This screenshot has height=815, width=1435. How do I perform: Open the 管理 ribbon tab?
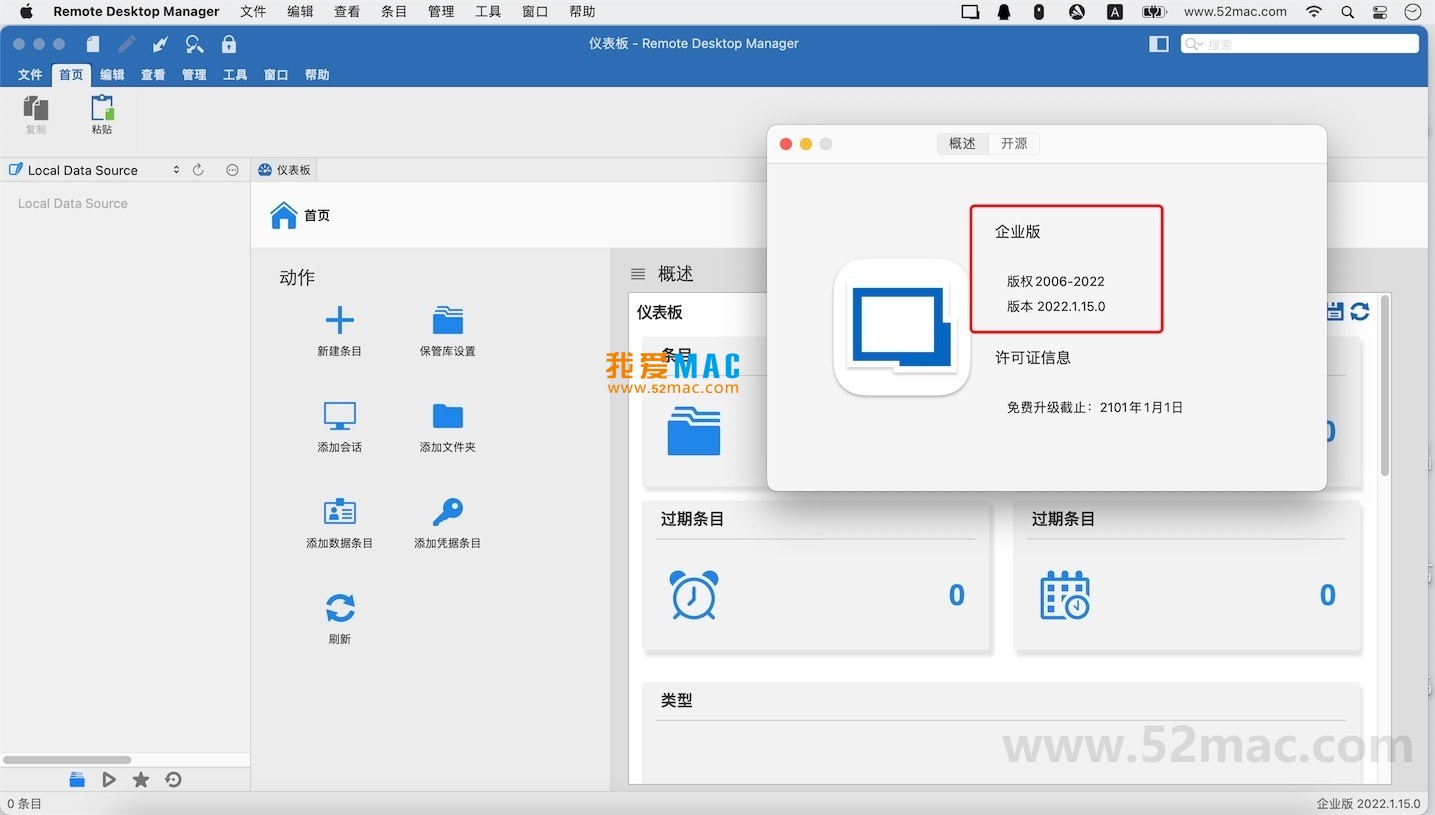pos(194,75)
